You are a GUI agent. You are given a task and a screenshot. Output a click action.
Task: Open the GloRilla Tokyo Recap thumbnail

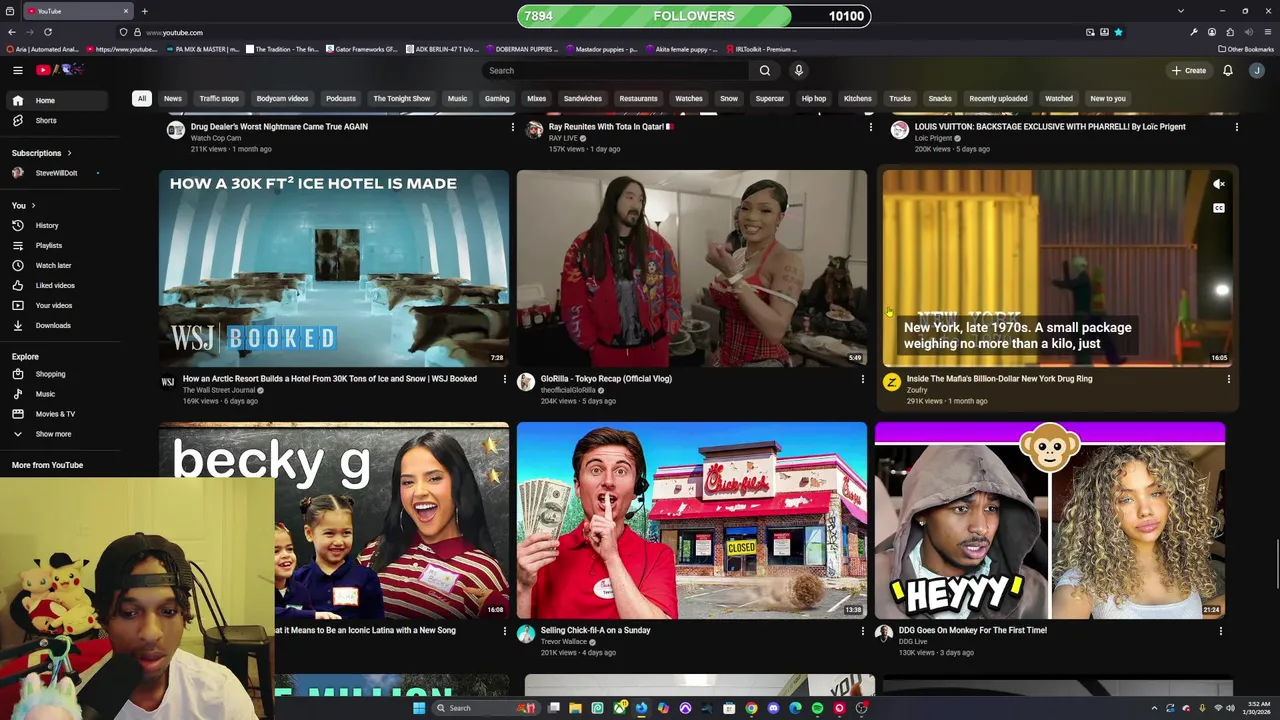tap(692, 268)
